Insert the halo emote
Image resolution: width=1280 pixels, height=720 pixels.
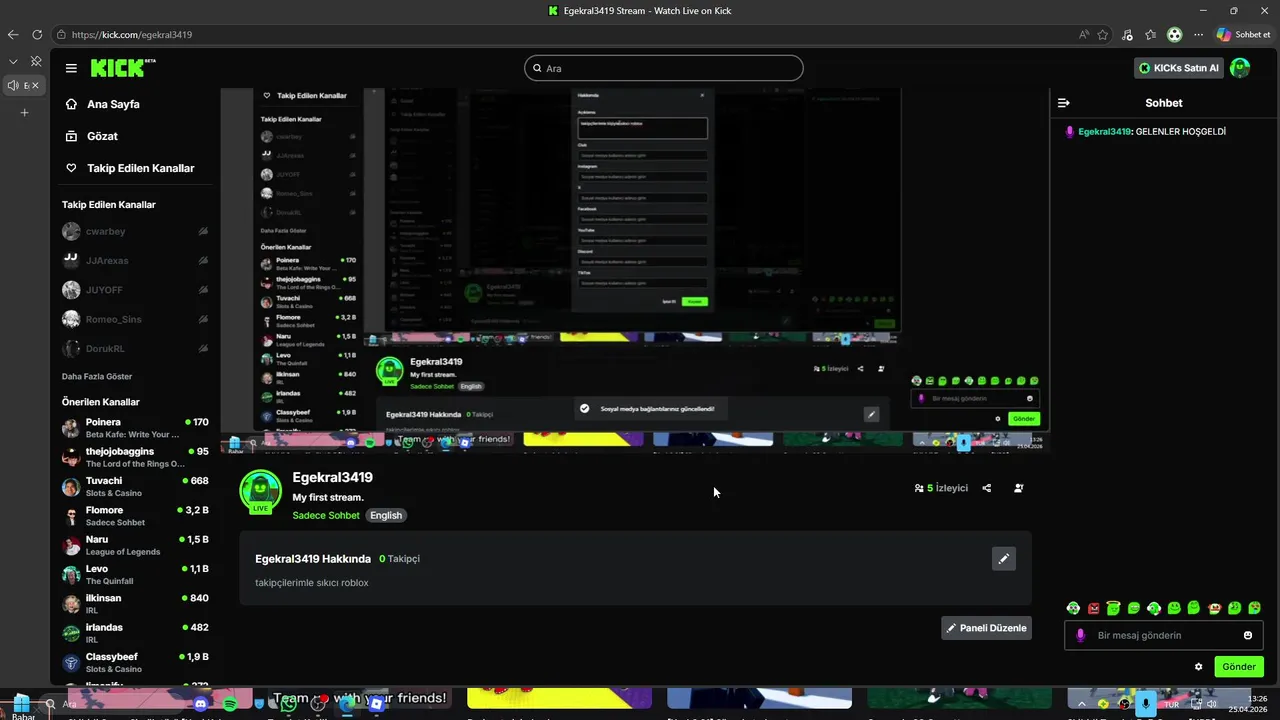pyautogui.click(x=1113, y=608)
